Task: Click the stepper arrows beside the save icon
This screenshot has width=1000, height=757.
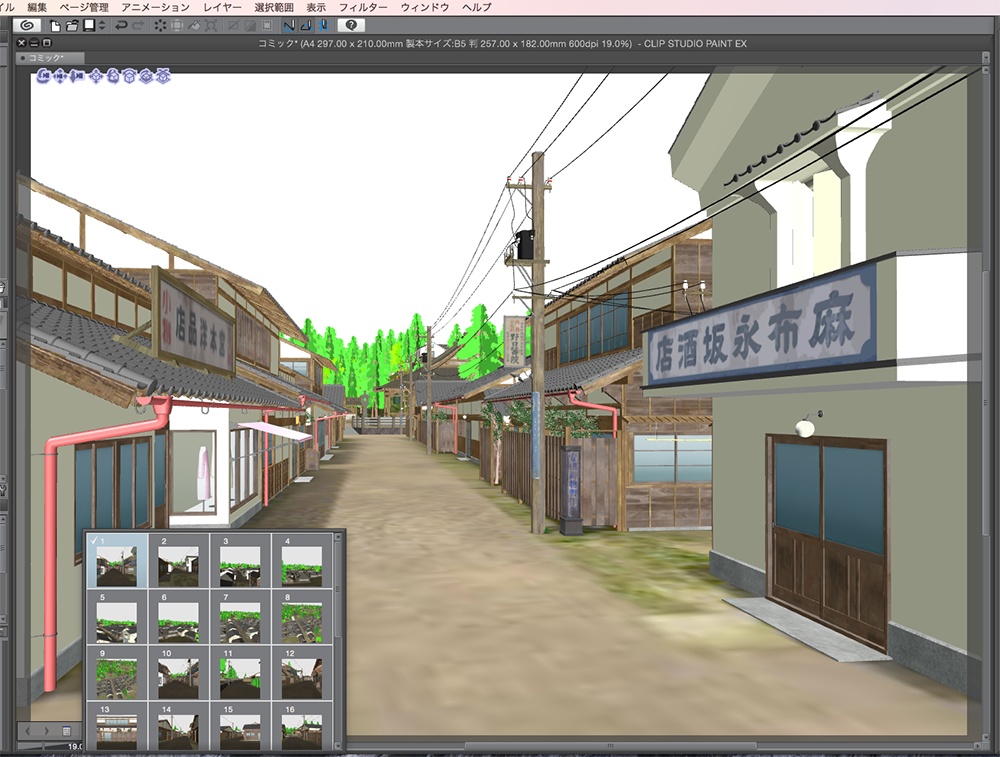Action: tap(101, 29)
